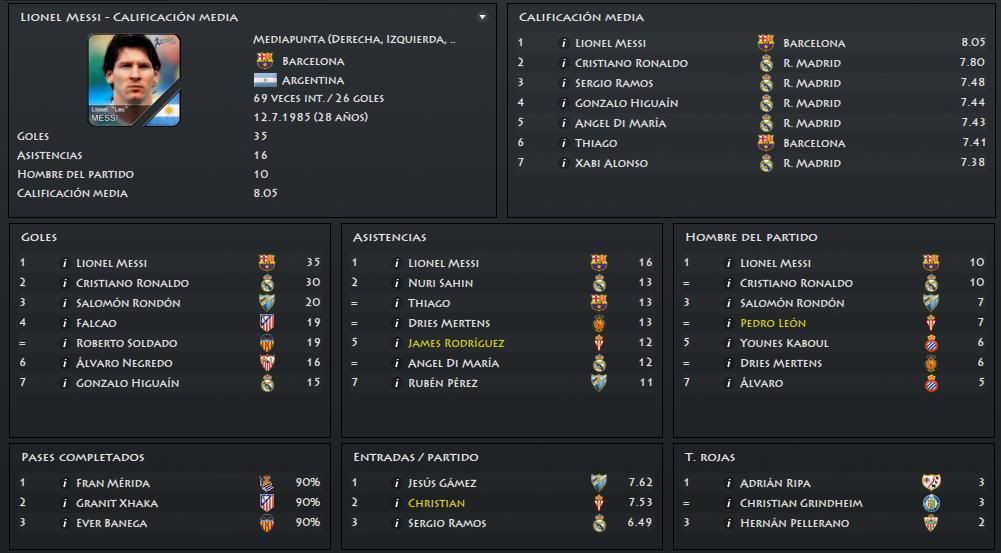Viewport: 1001px width, 553px height.
Task: Open the Lionel Messi panel dropdown arrow
Action: click(482, 17)
